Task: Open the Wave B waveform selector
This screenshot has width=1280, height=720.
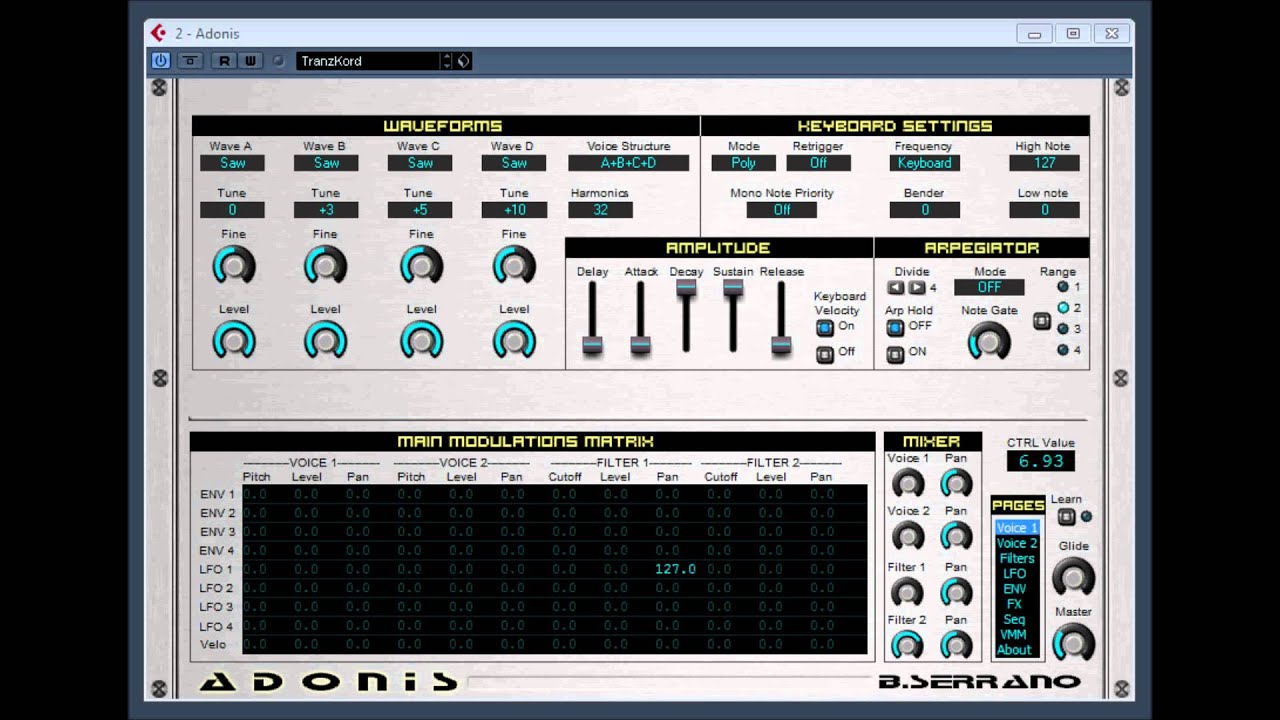Action: click(x=326, y=163)
